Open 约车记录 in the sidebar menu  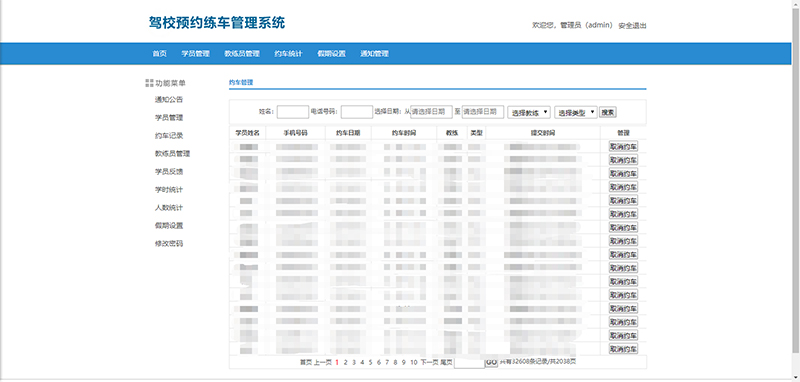pos(169,136)
